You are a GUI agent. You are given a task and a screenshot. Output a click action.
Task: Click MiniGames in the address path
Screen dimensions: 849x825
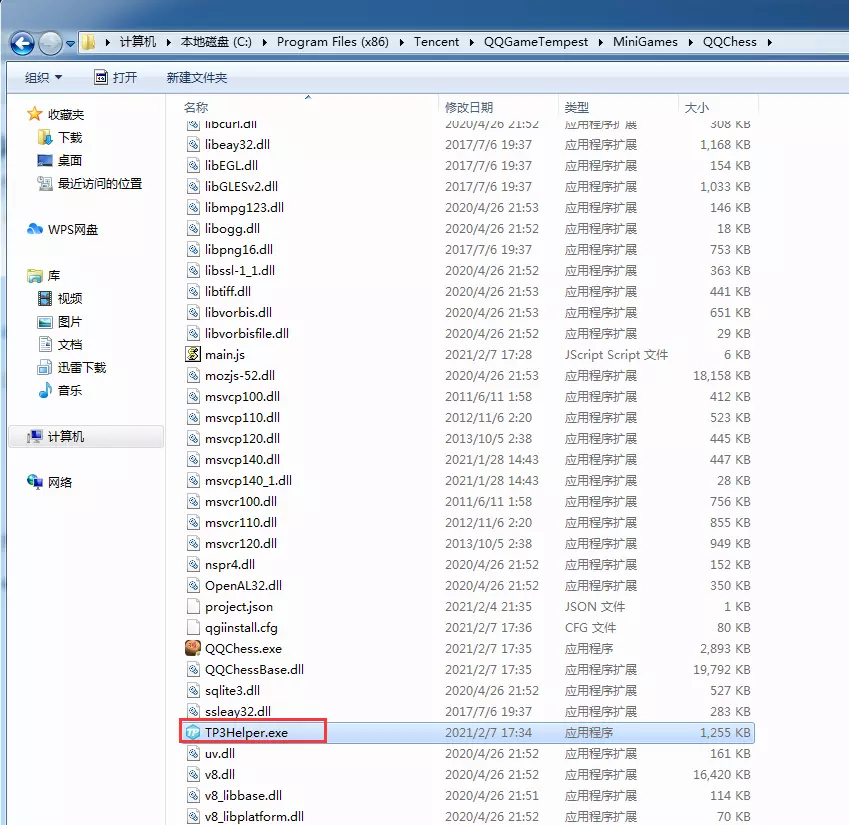646,42
